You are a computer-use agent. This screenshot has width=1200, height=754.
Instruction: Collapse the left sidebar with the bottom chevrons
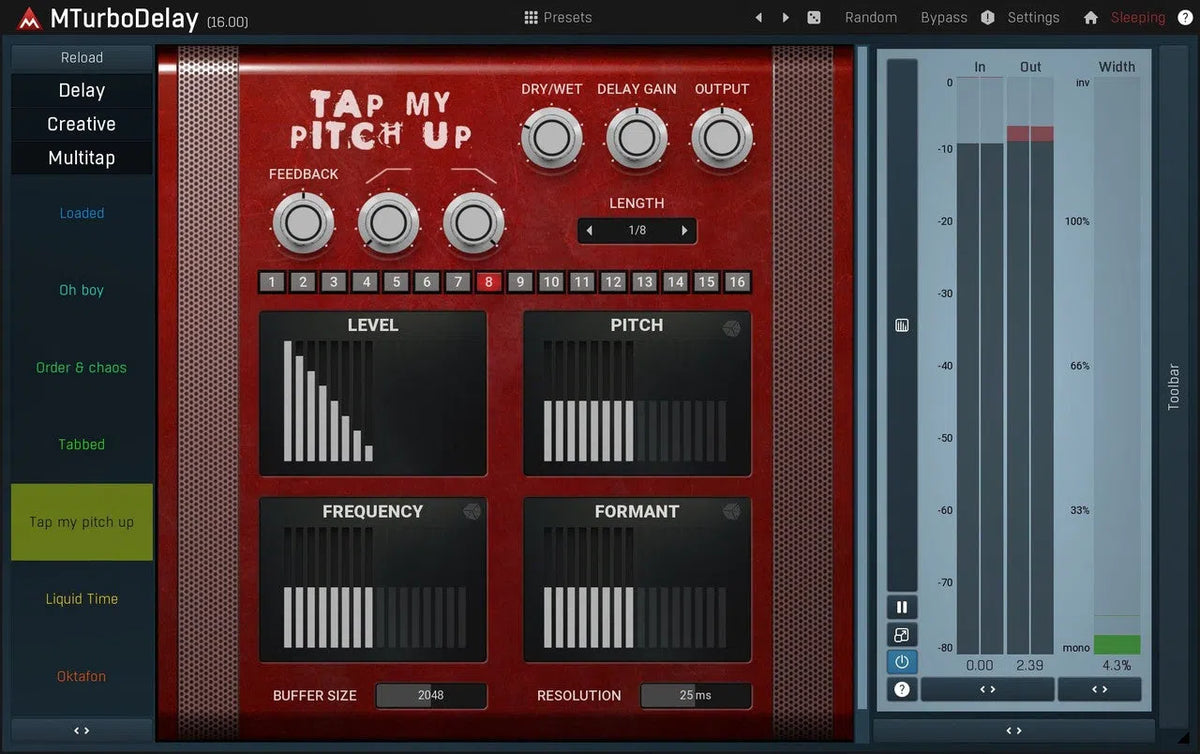tap(81, 729)
